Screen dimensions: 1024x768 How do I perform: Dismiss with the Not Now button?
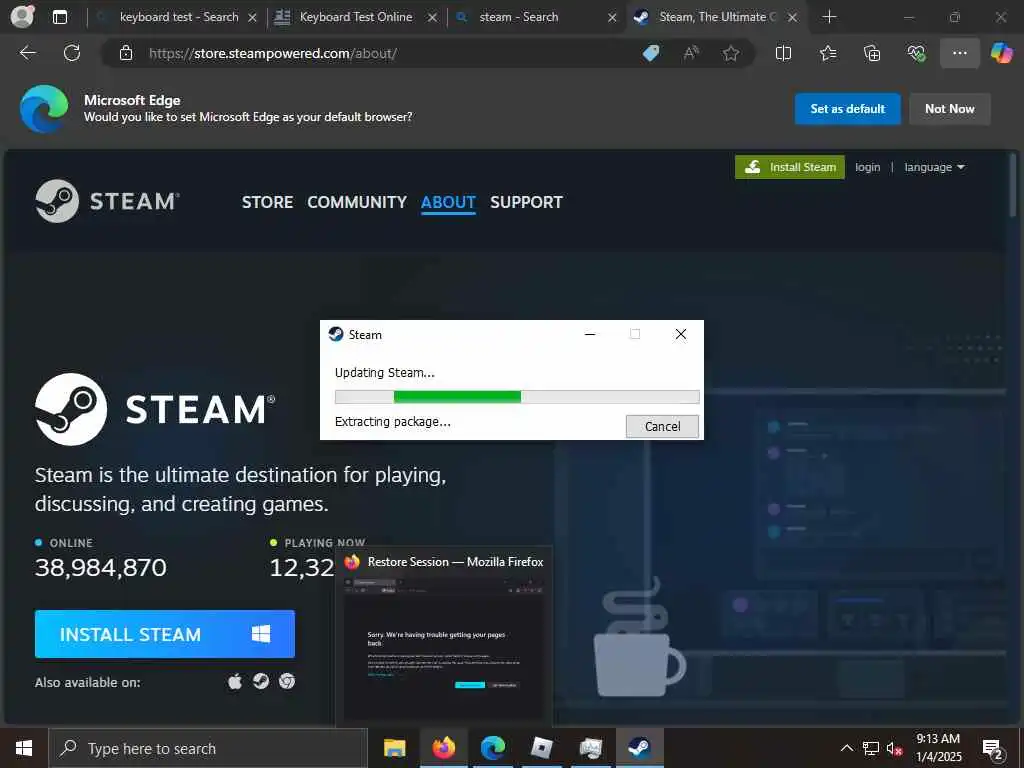950,108
